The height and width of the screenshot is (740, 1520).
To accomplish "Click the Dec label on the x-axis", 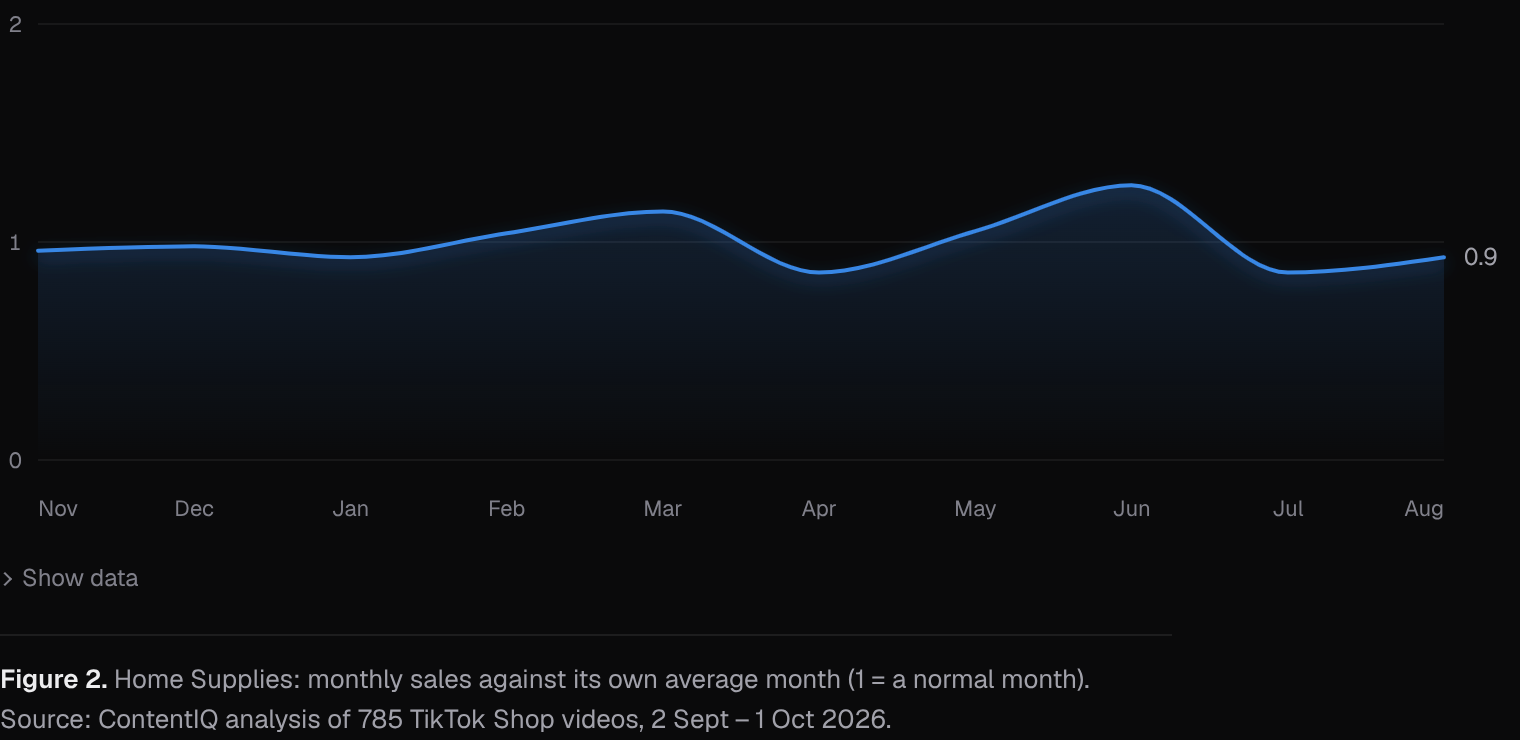I will (194, 509).
